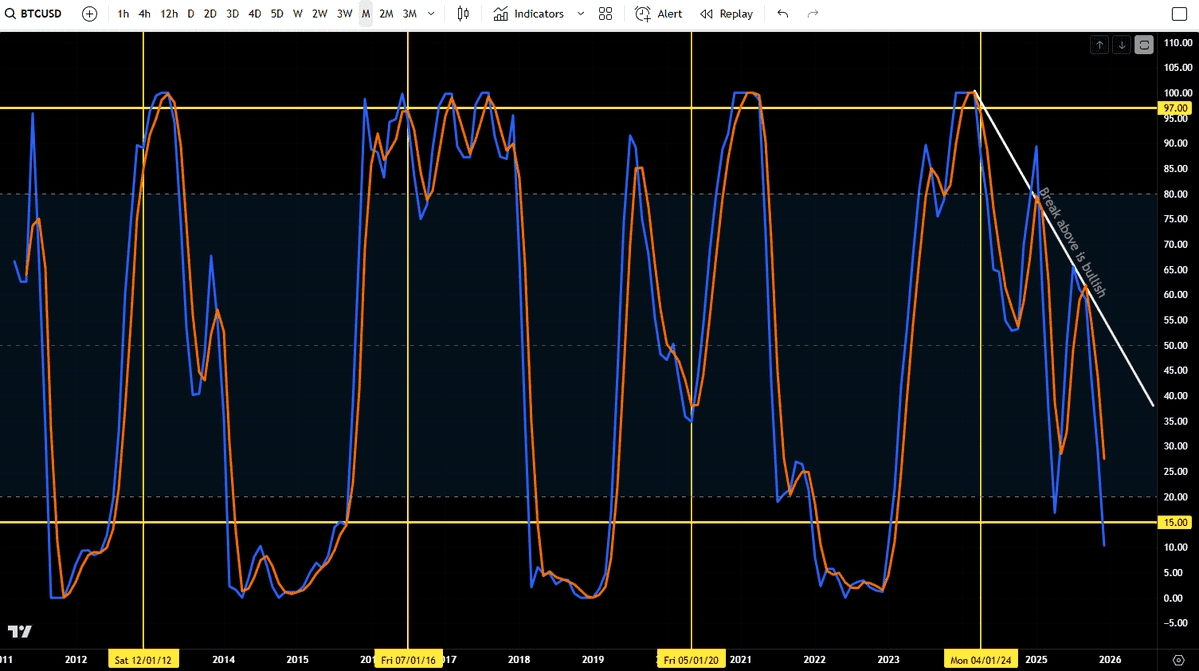1199x671 pixels.
Task: Select the 2M timeframe
Action: [386, 14]
